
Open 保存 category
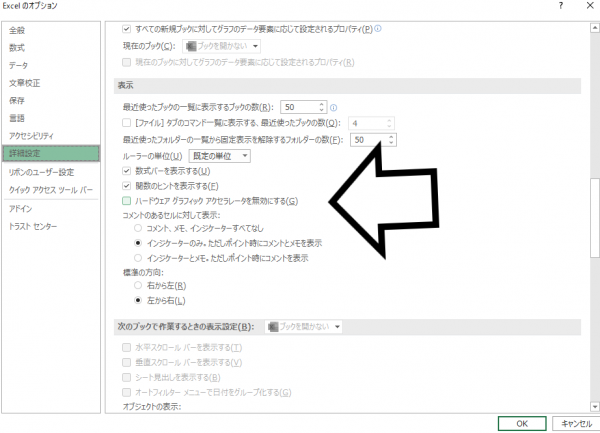click(51, 101)
